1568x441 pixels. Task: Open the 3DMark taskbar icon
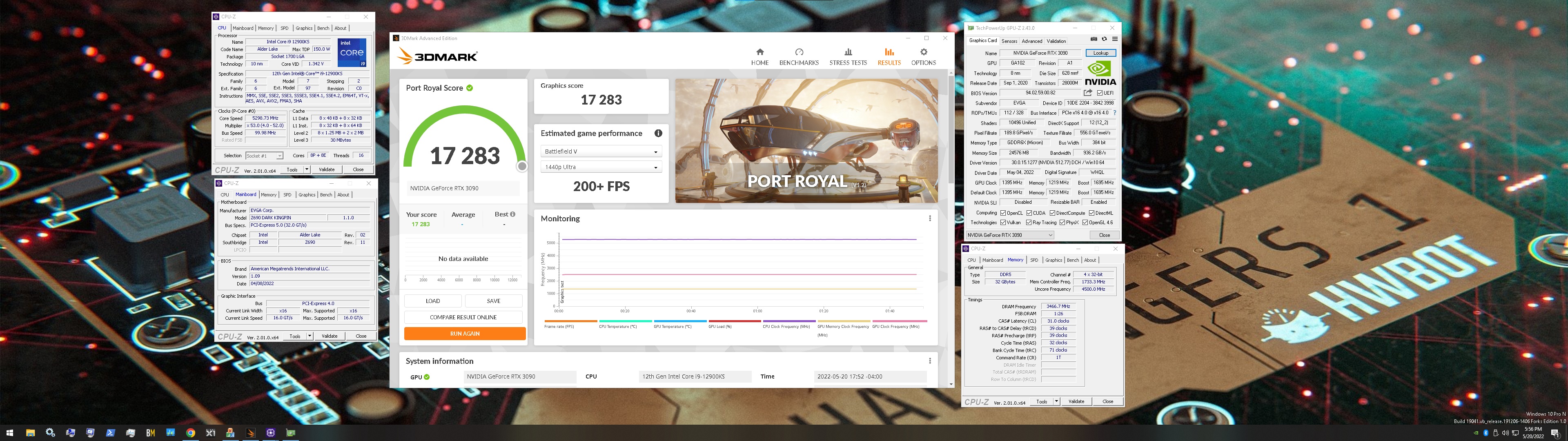coord(251,432)
